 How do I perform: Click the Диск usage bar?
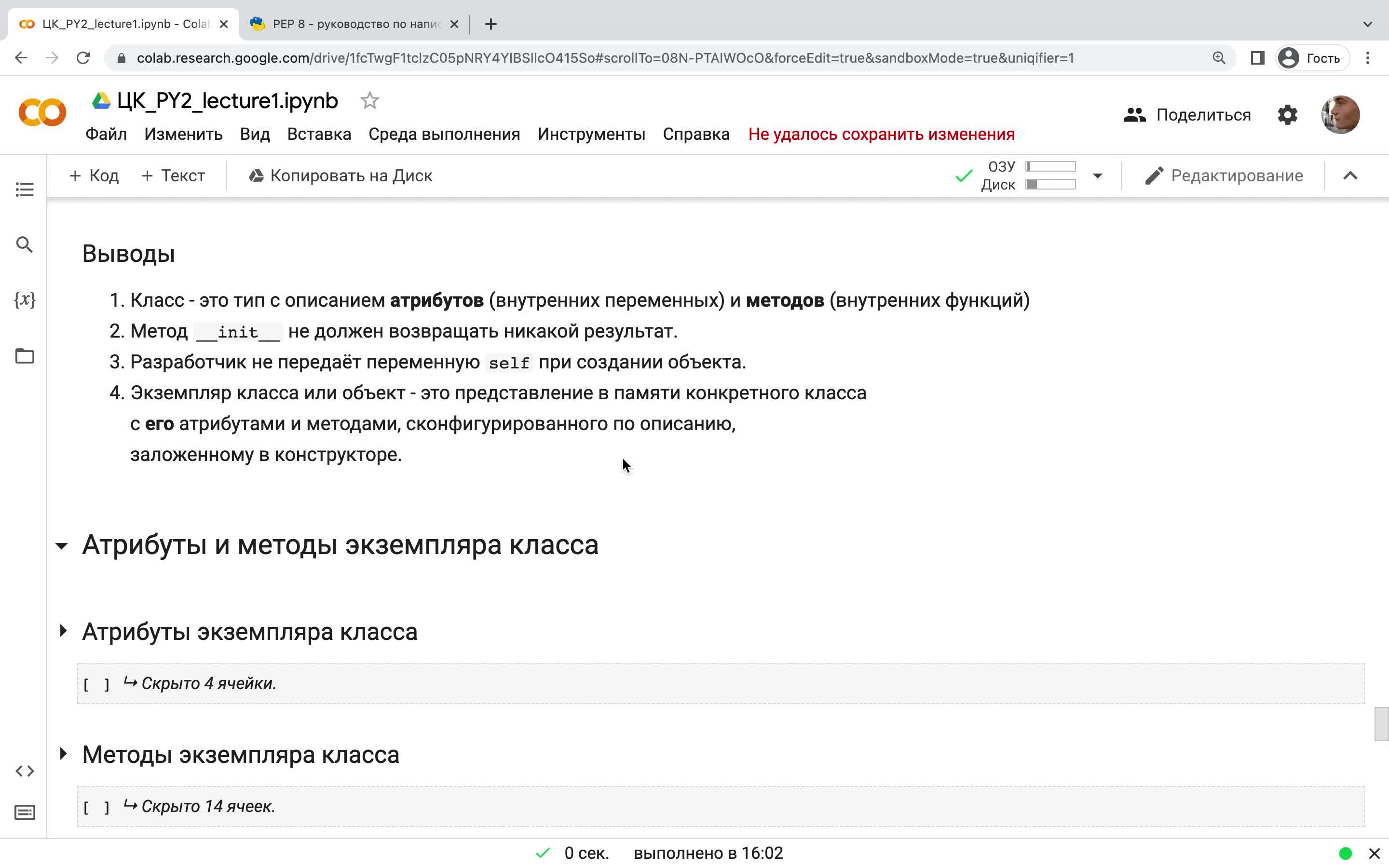click(x=1050, y=184)
